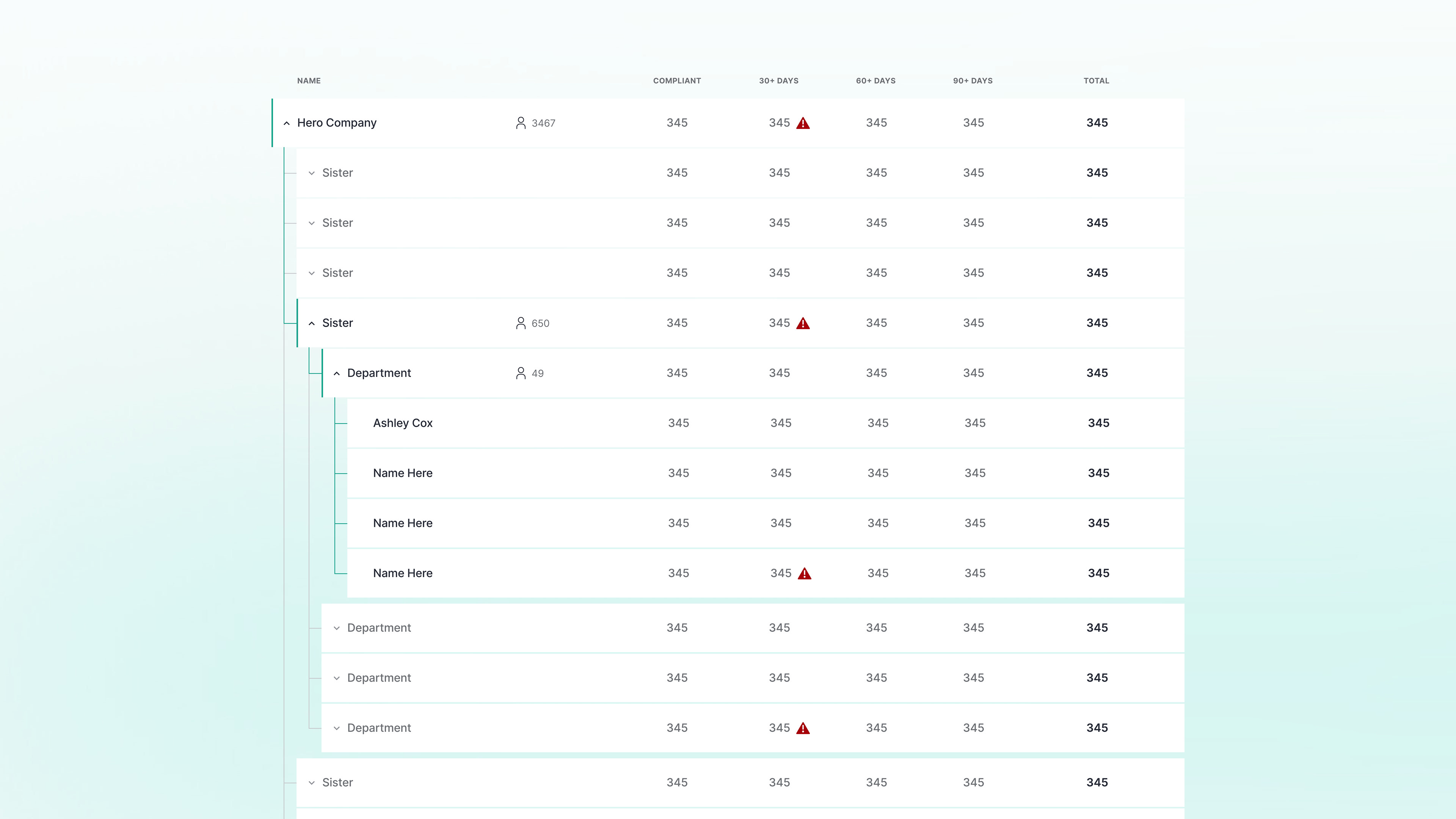
Task: Click the warning triangle in Hero Company row
Action: point(803,122)
